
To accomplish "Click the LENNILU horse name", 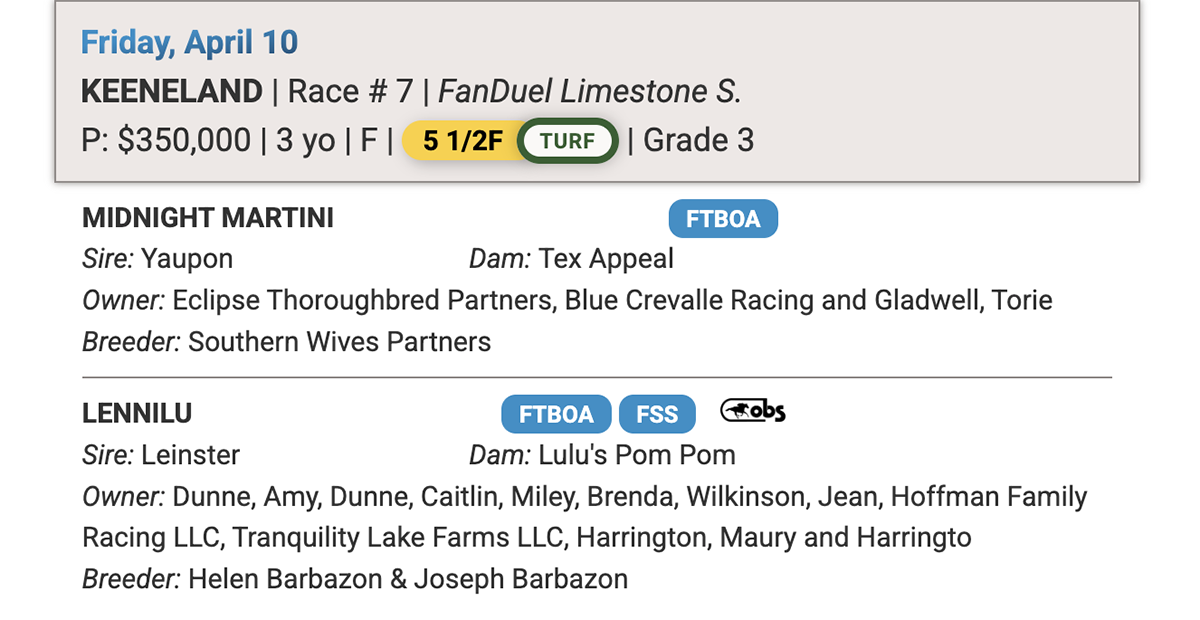I will tap(137, 413).
